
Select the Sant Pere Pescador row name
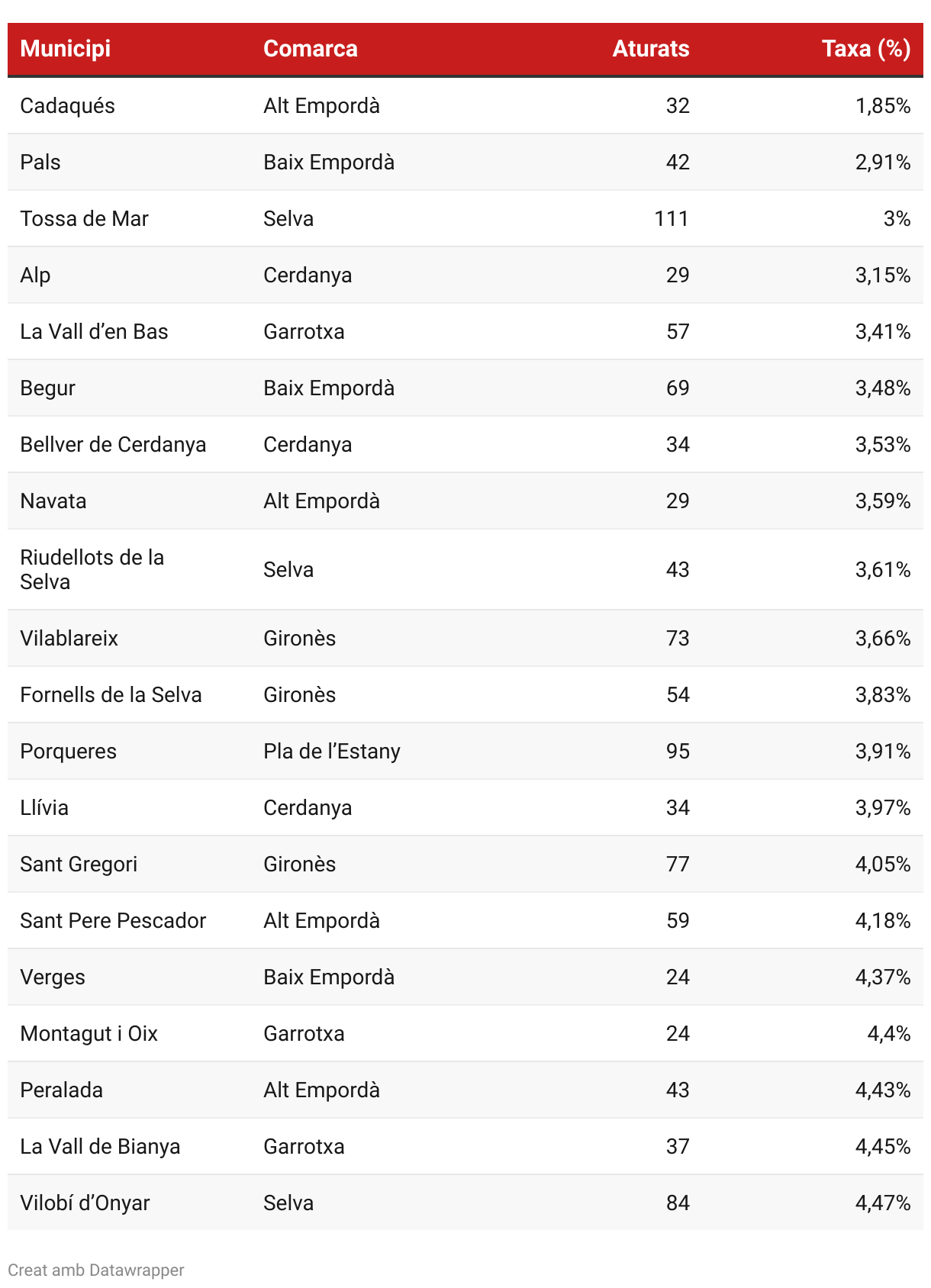pyautogui.click(x=113, y=921)
